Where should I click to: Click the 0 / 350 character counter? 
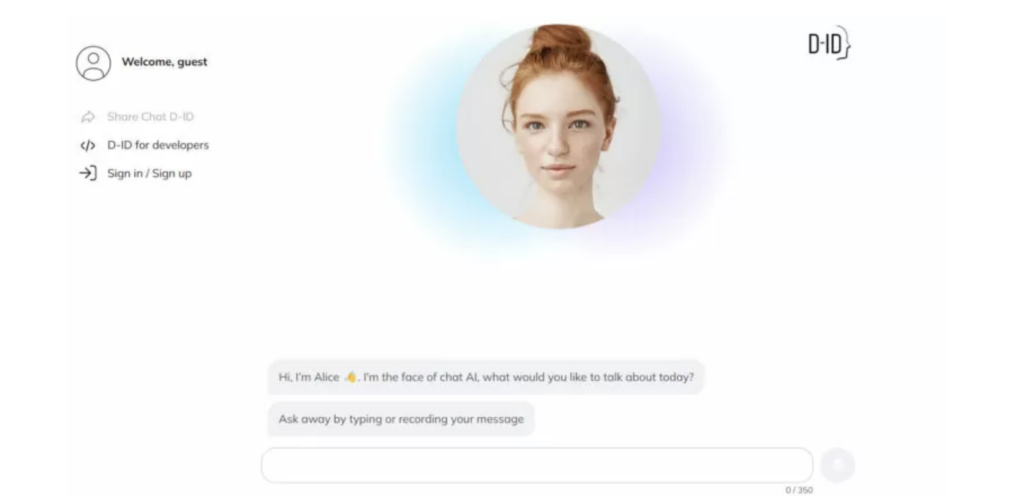799,490
